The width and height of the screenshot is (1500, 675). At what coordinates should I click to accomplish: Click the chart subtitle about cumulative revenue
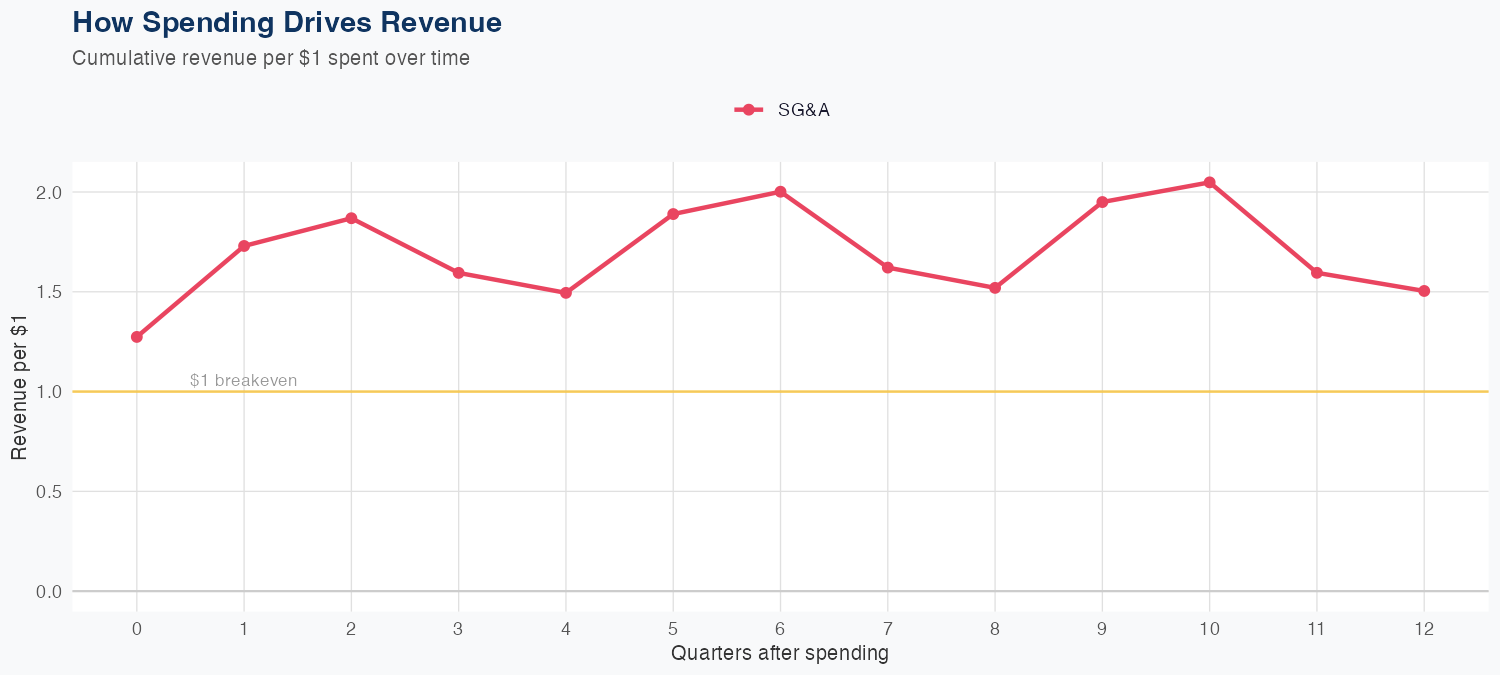point(271,58)
